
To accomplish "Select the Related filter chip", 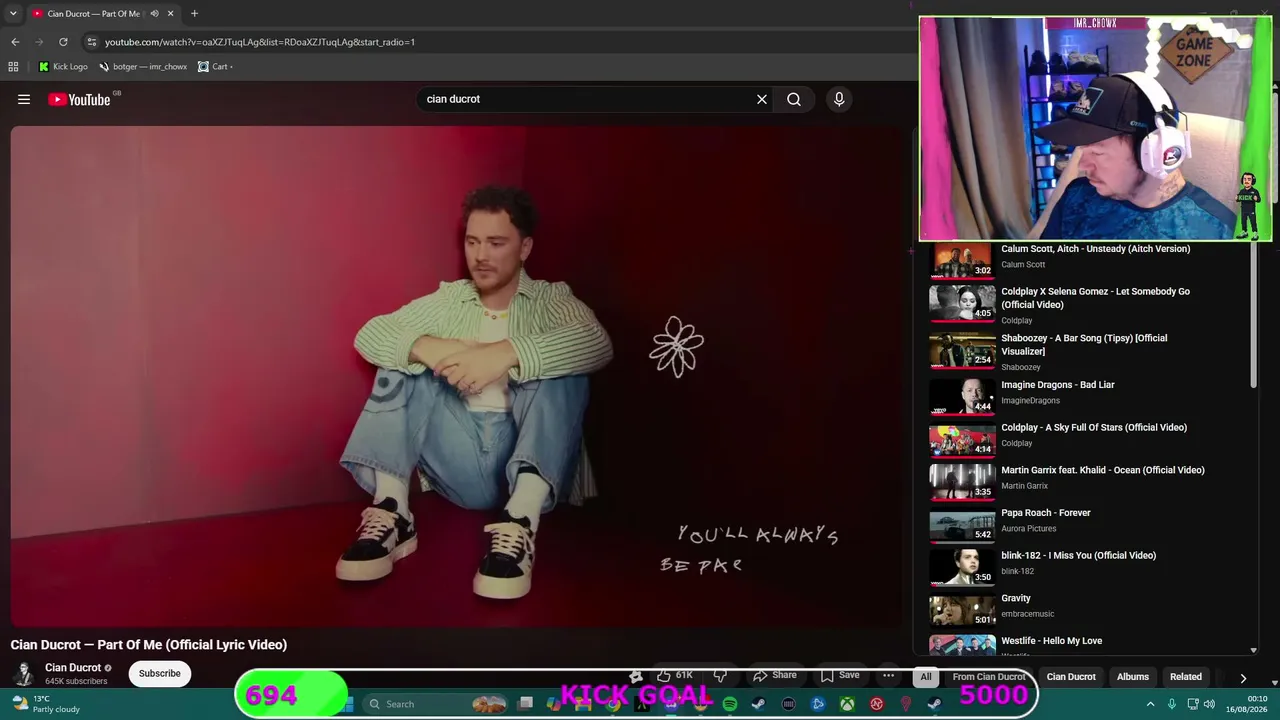I will coord(1186,677).
